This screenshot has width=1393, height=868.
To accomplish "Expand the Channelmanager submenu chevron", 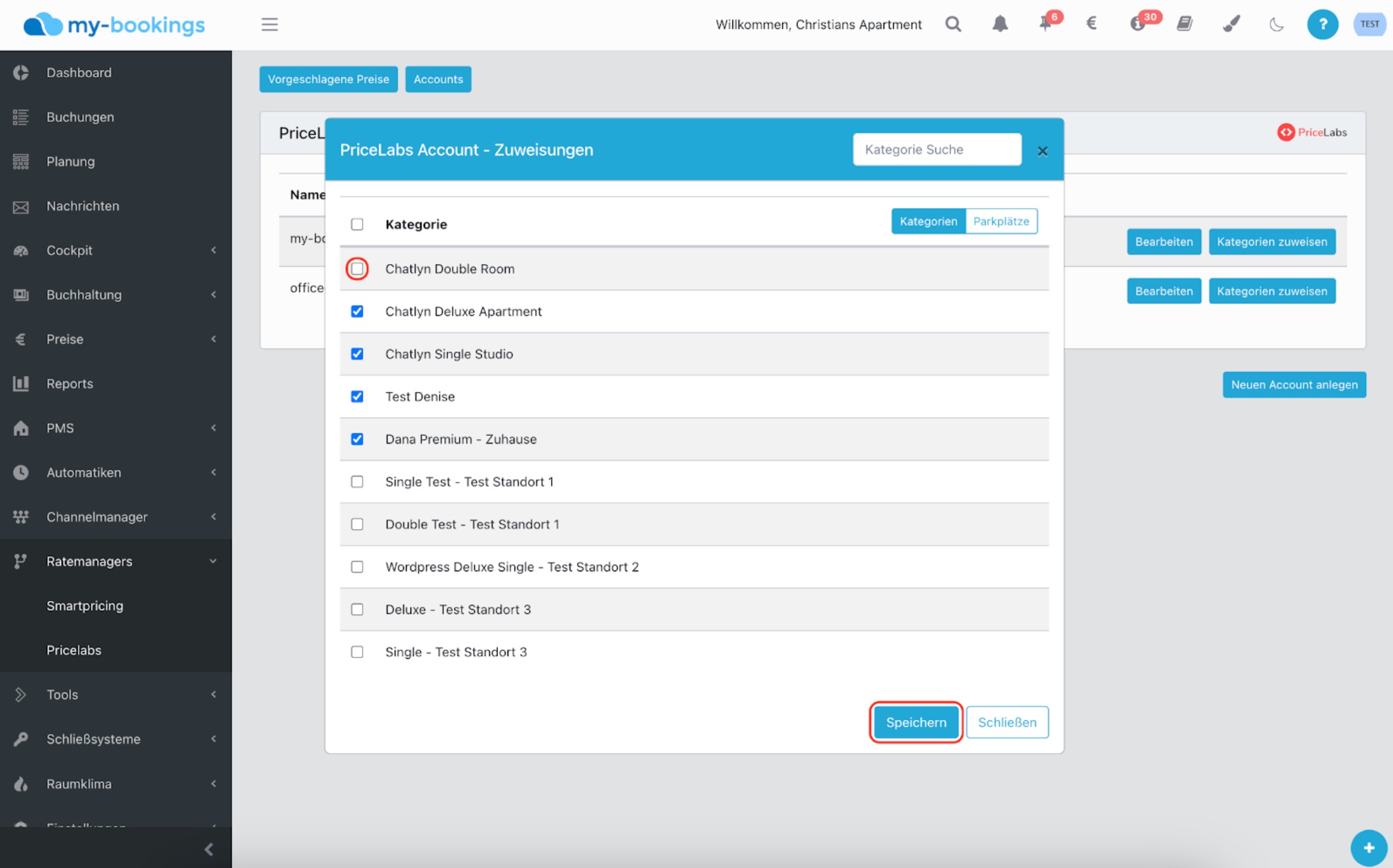I will (x=213, y=517).
